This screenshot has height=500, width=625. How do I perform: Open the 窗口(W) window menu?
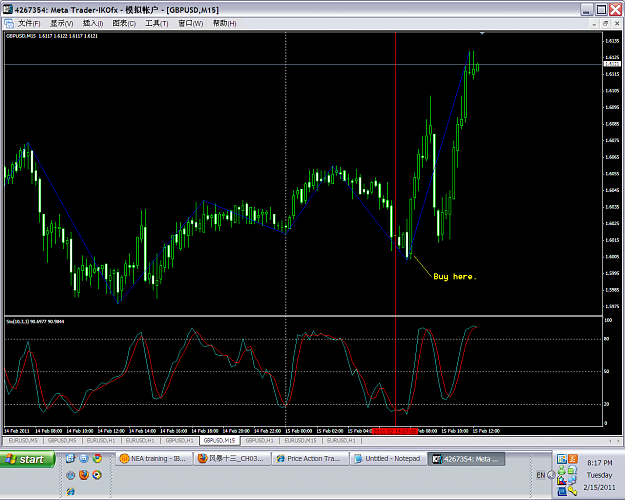click(191, 24)
